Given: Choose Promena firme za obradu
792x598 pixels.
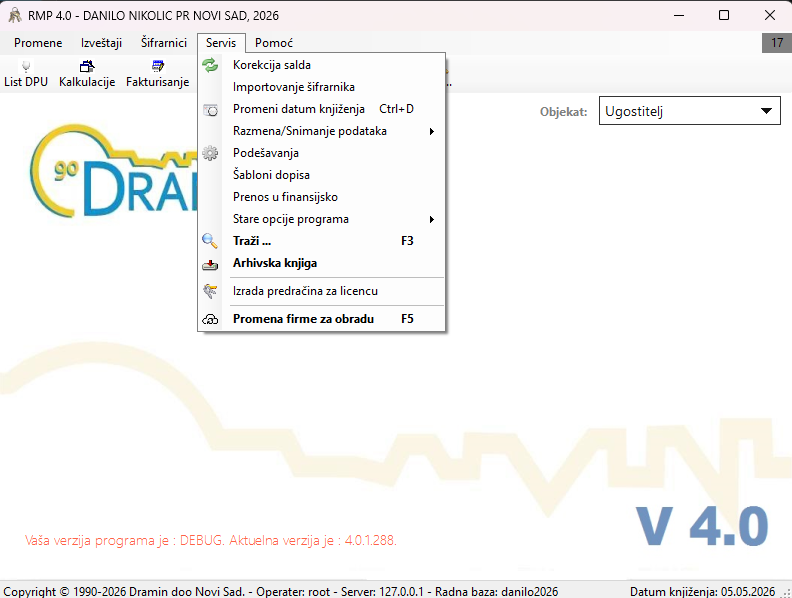Looking at the screenshot, I should (x=321, y=319).
